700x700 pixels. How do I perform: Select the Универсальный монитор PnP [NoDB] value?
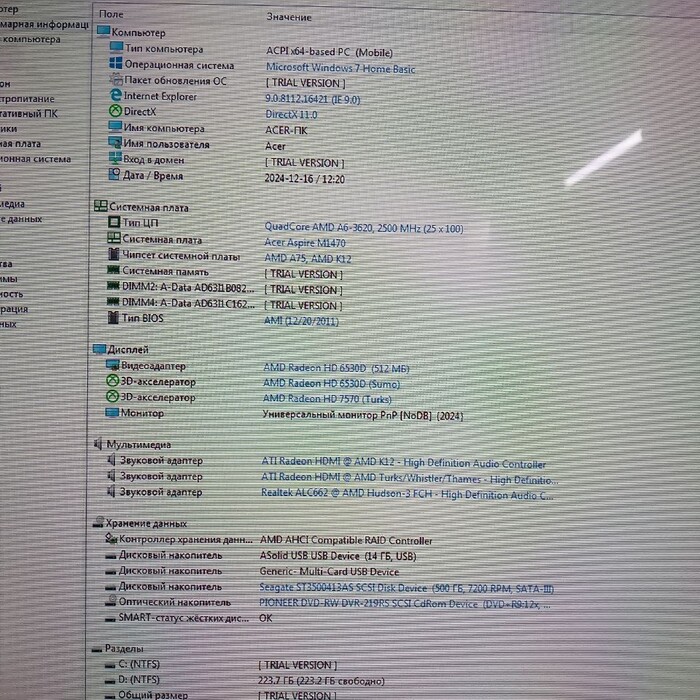(362, 415)
